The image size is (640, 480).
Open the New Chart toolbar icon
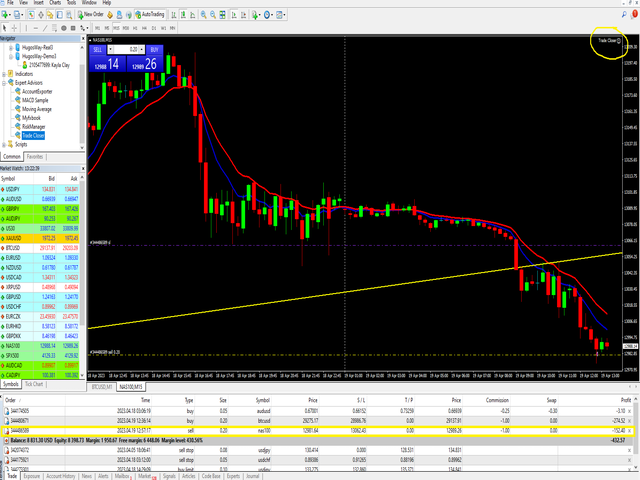pos(6,15)
